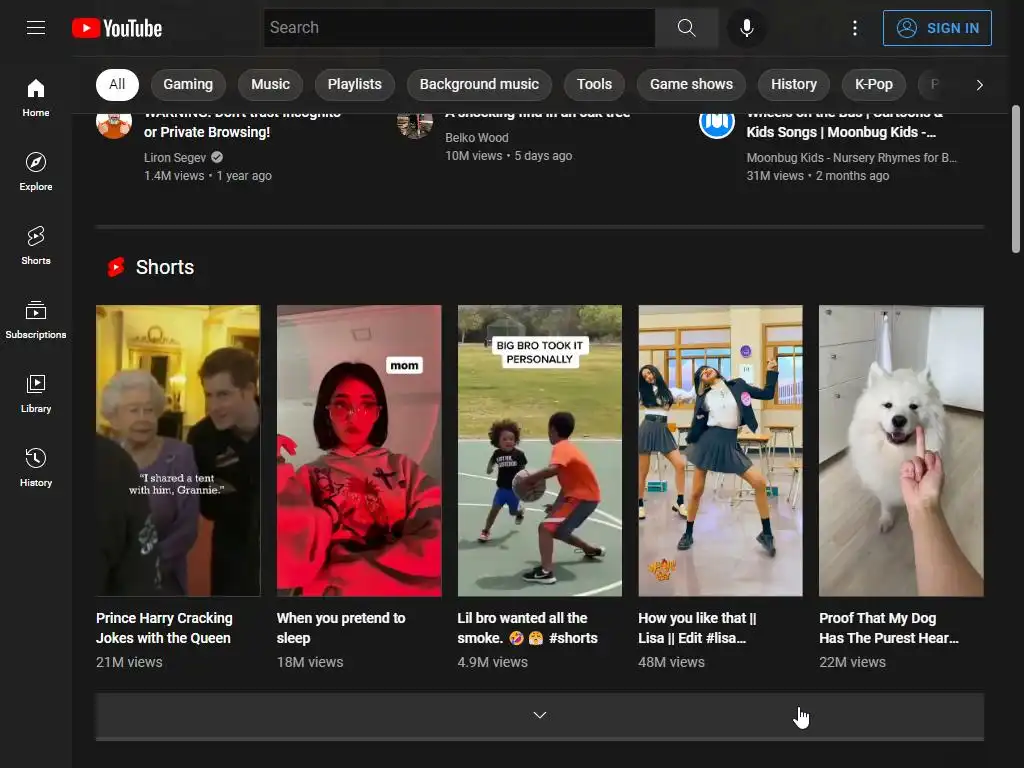Click '10M views • 5 days ago' text

pos(509,156)
